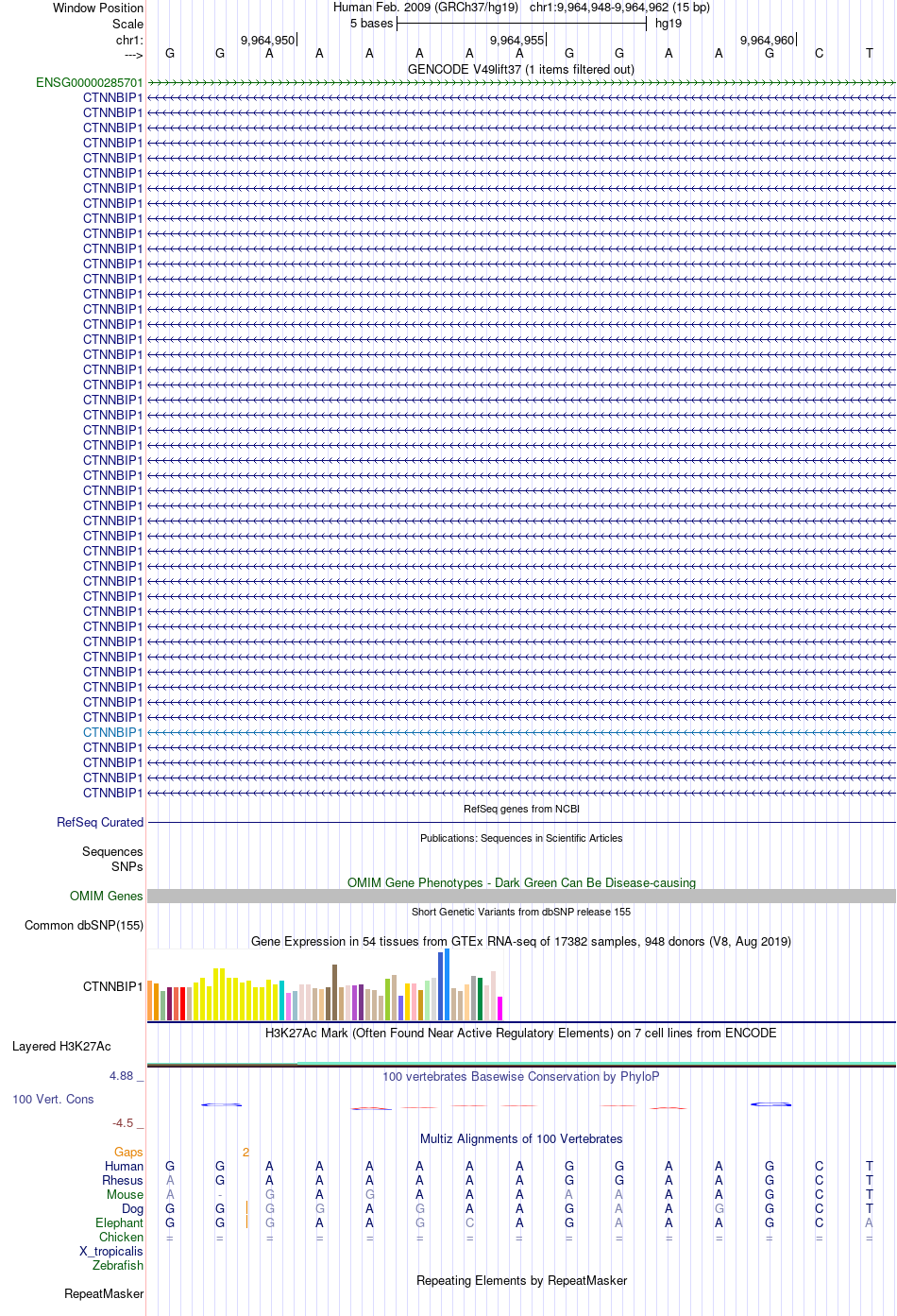Click the magenta bar ending the GTEx chart

[x=500, y=1008]
